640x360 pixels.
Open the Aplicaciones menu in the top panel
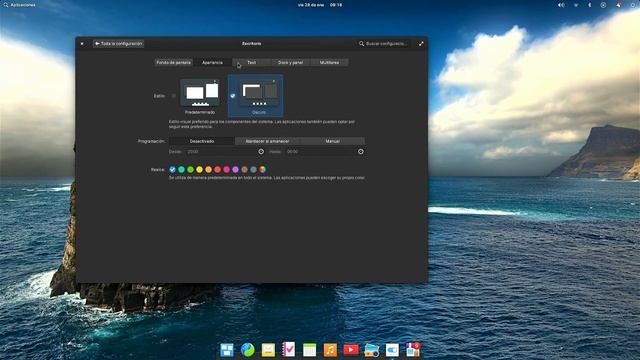(x=23, y=5)
